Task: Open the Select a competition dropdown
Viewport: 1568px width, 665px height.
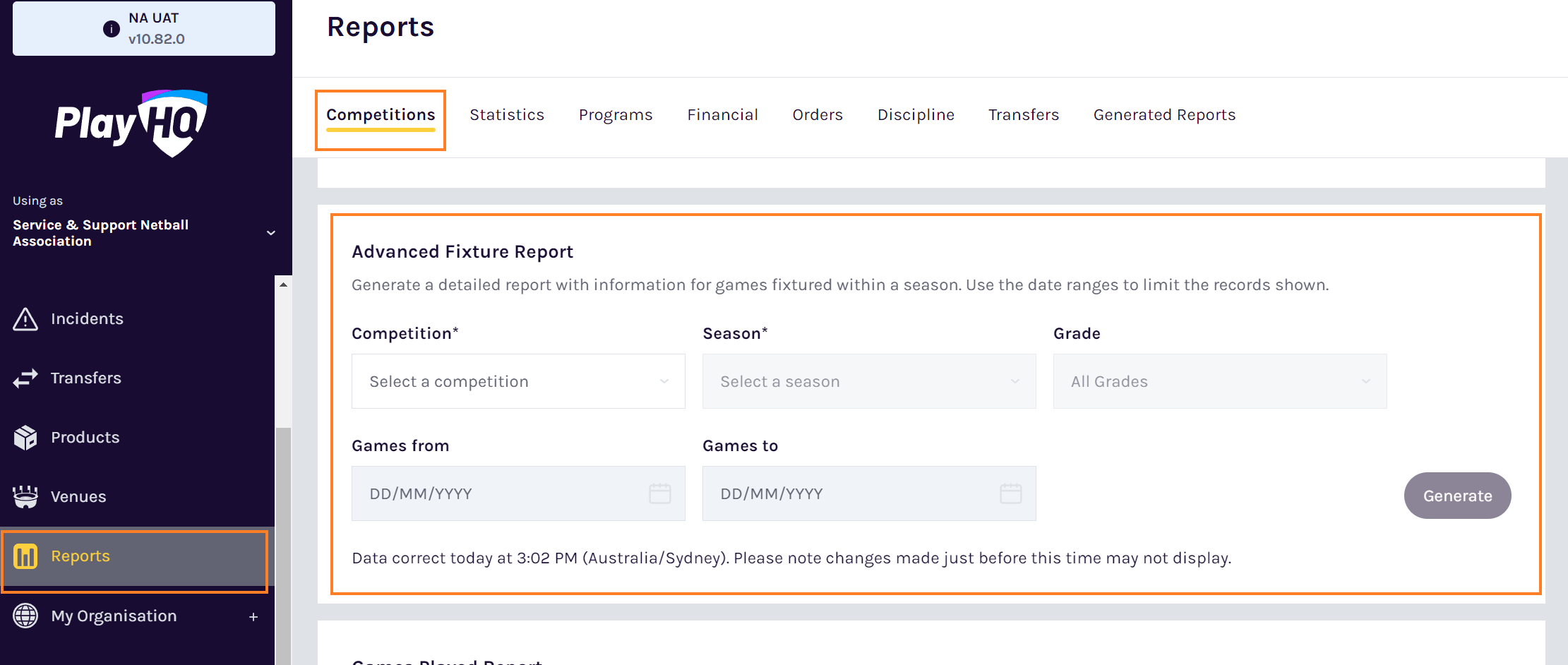Action: pyautogui.click(x=518, y=381)
